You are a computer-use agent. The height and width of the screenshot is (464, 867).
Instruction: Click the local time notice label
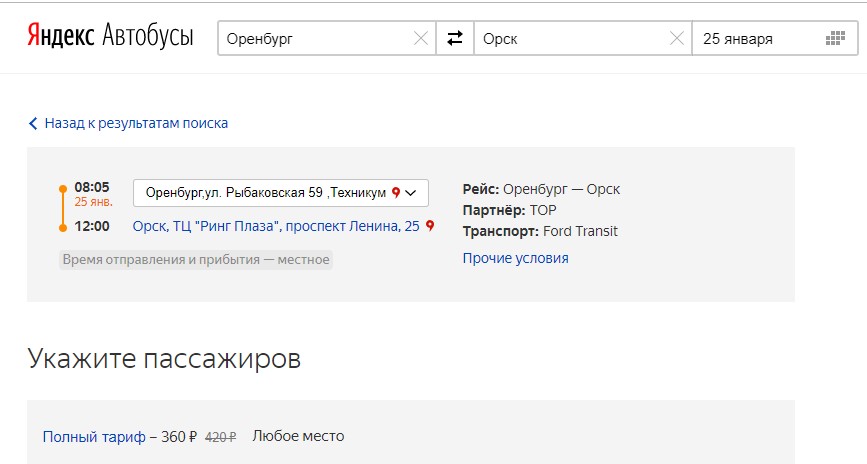pos(196,259)
